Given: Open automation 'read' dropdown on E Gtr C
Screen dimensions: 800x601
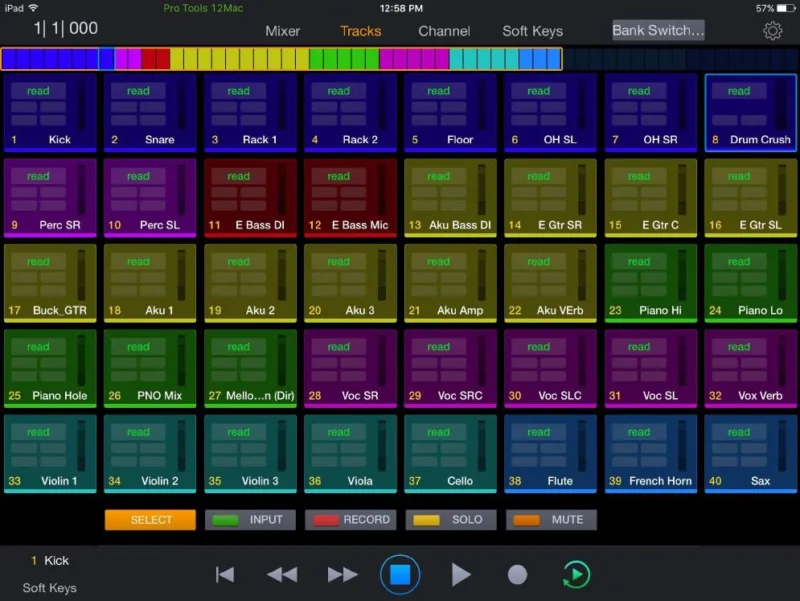Looking at the screenshot, I should (x=639, y=176).
